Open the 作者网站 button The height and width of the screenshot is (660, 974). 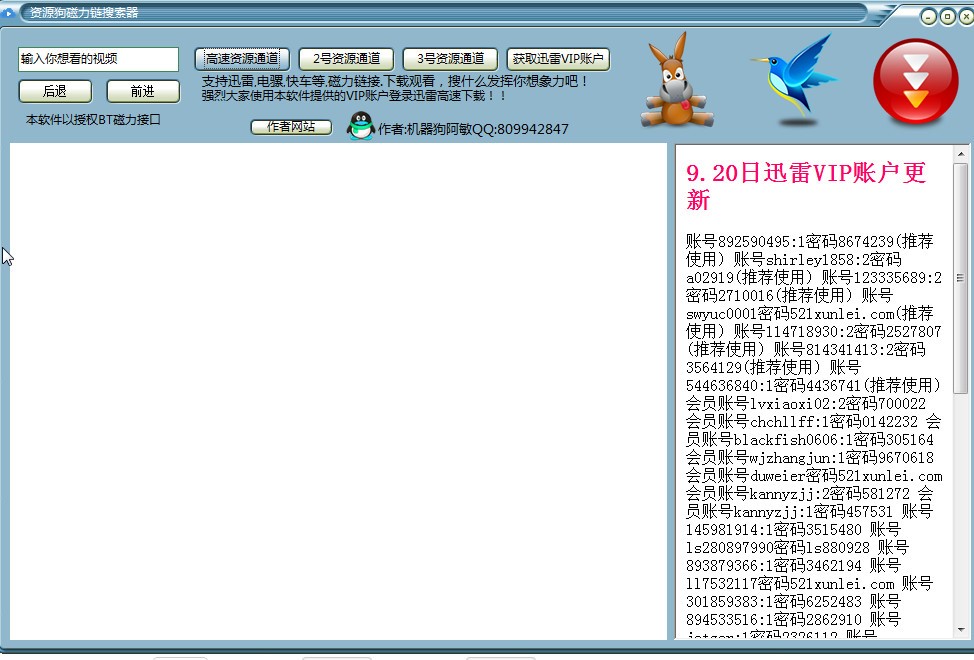point(291,127)
